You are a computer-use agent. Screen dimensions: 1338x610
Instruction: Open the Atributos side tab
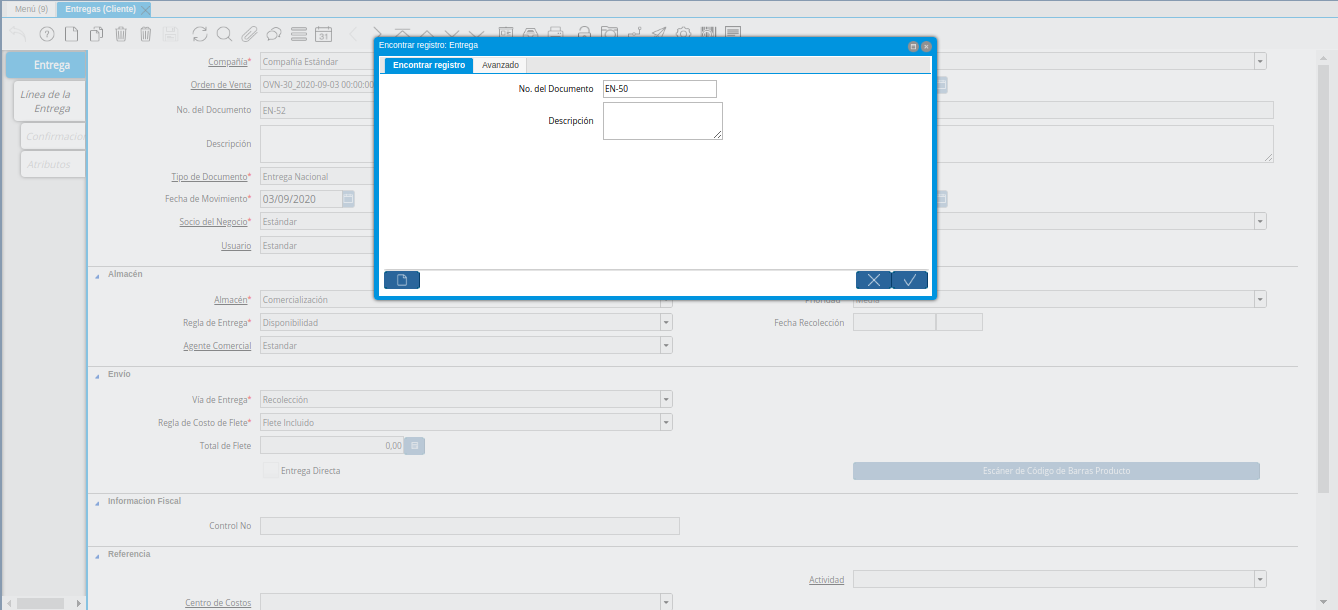click(x=52, y=164)
